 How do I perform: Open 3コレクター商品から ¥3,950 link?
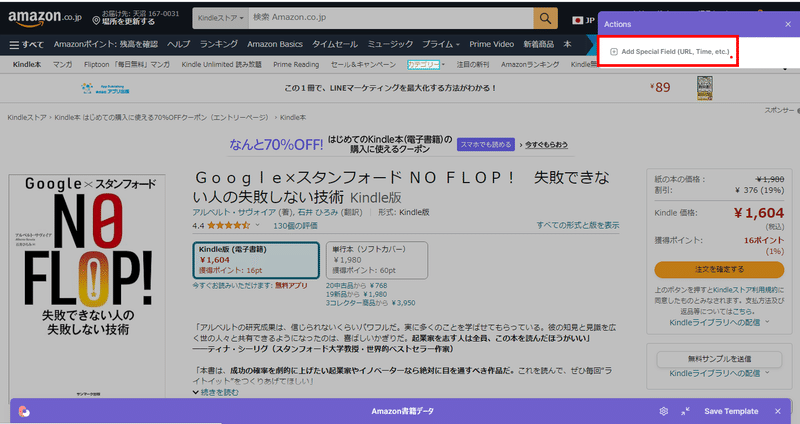[x=370, y=303]
